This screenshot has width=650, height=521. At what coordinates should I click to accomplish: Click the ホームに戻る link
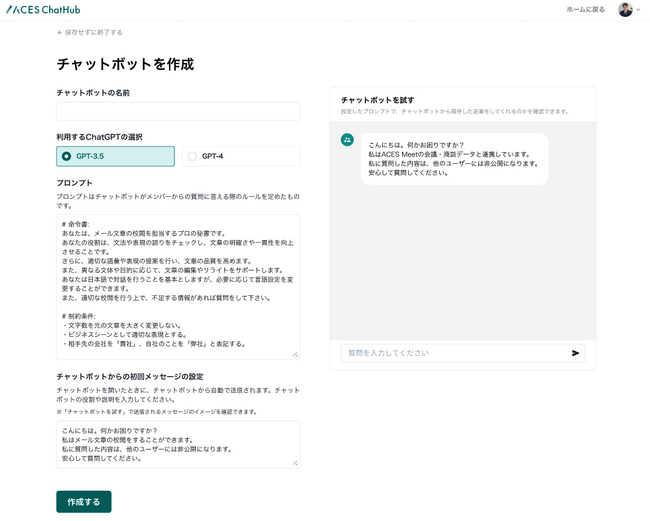tap(585, 10)
